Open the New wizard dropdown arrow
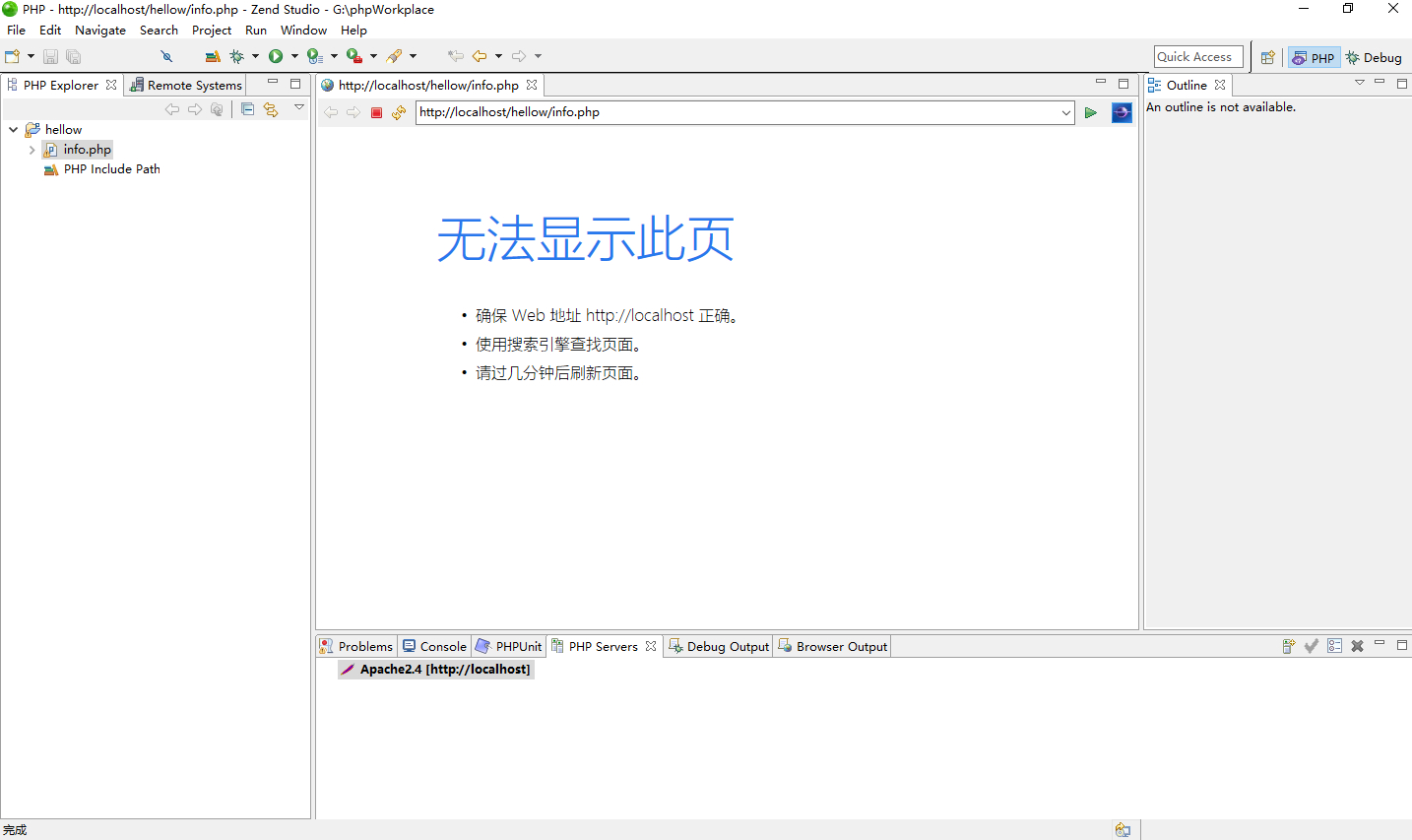Screen dimensions: 1412x840 (x=31, y=56)
